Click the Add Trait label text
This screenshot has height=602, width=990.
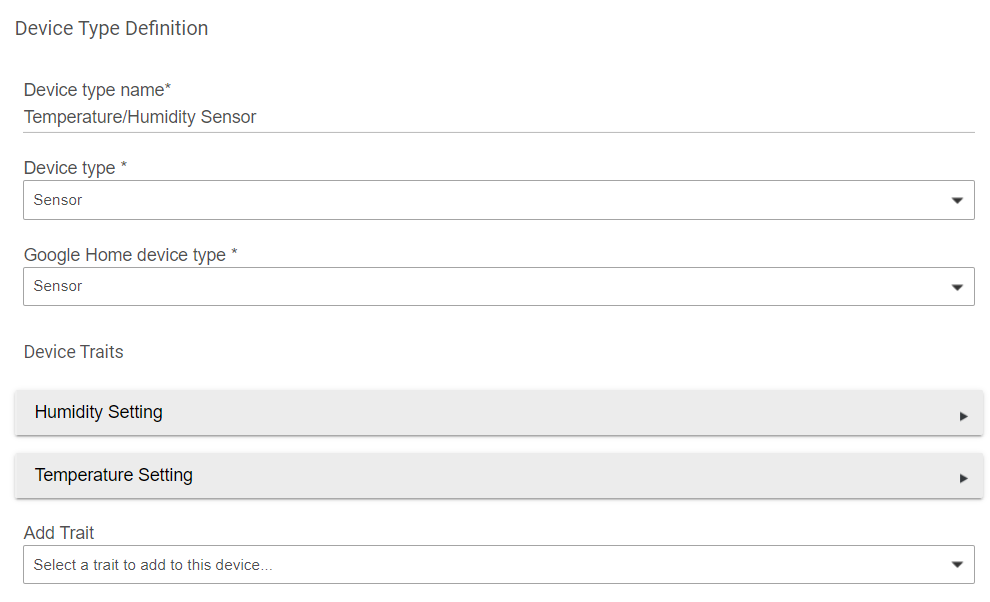[59, 533]
